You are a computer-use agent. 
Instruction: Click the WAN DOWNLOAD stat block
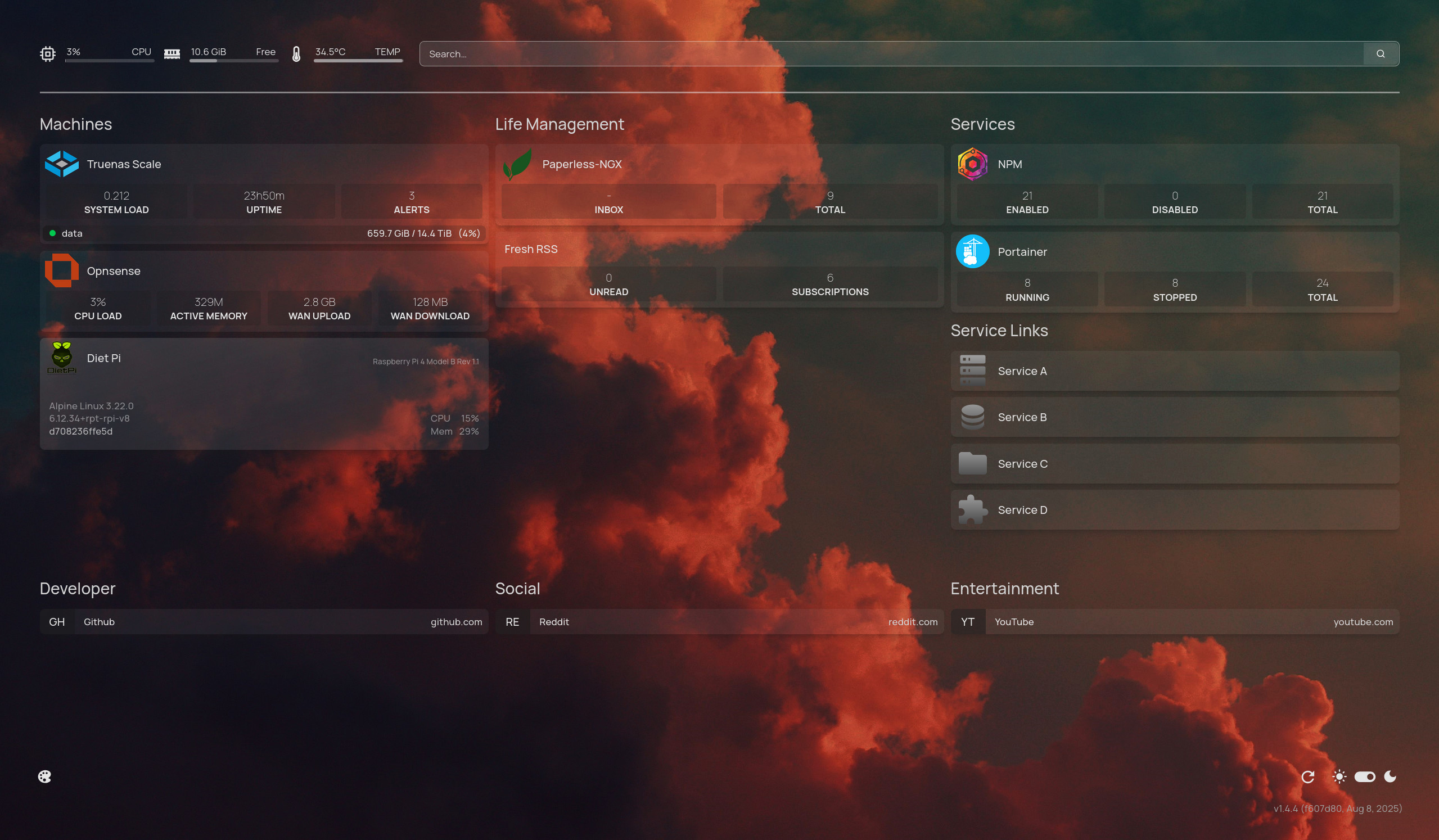[x=430, y=308]
